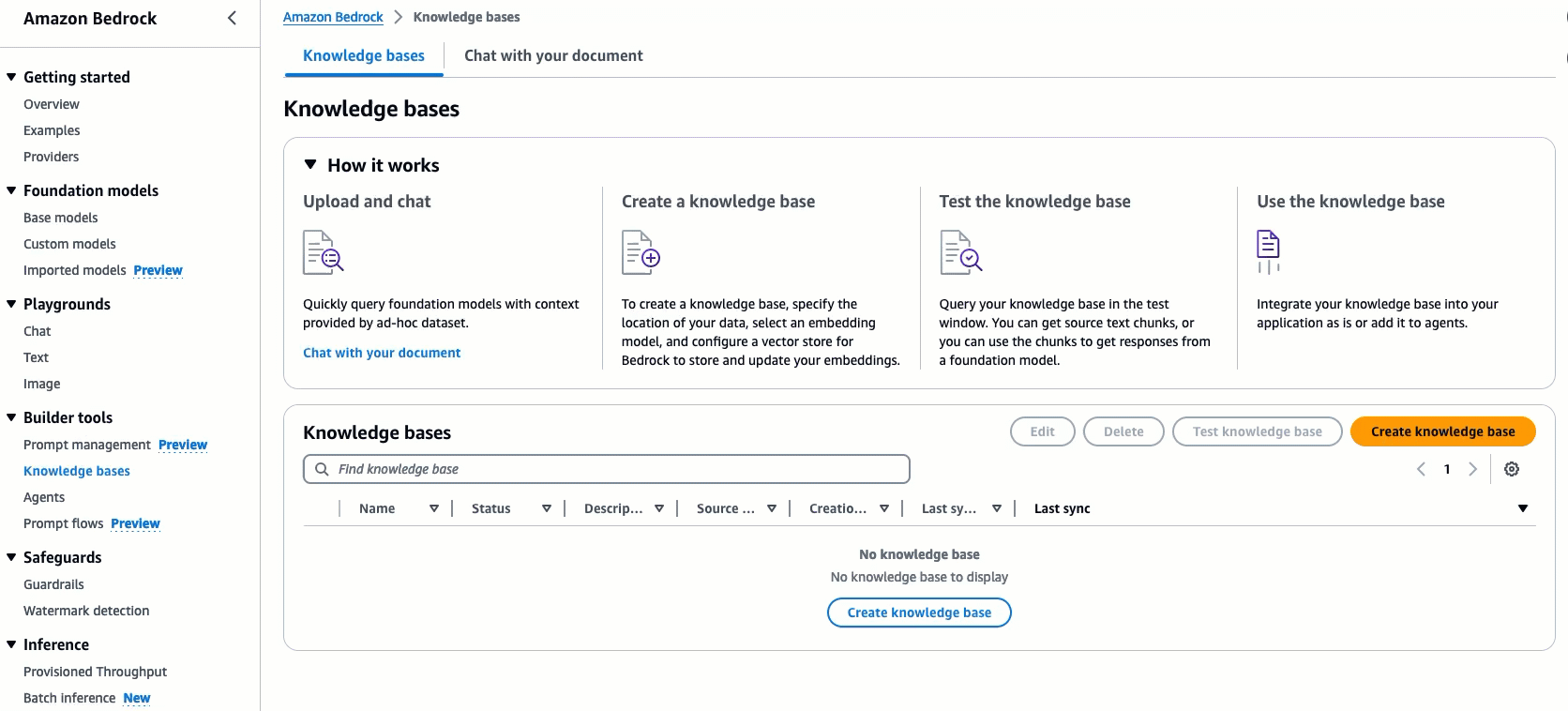Click the Delete button
The width and height of the screenshot is (1568, 711).
click(x=1123, y=431)
